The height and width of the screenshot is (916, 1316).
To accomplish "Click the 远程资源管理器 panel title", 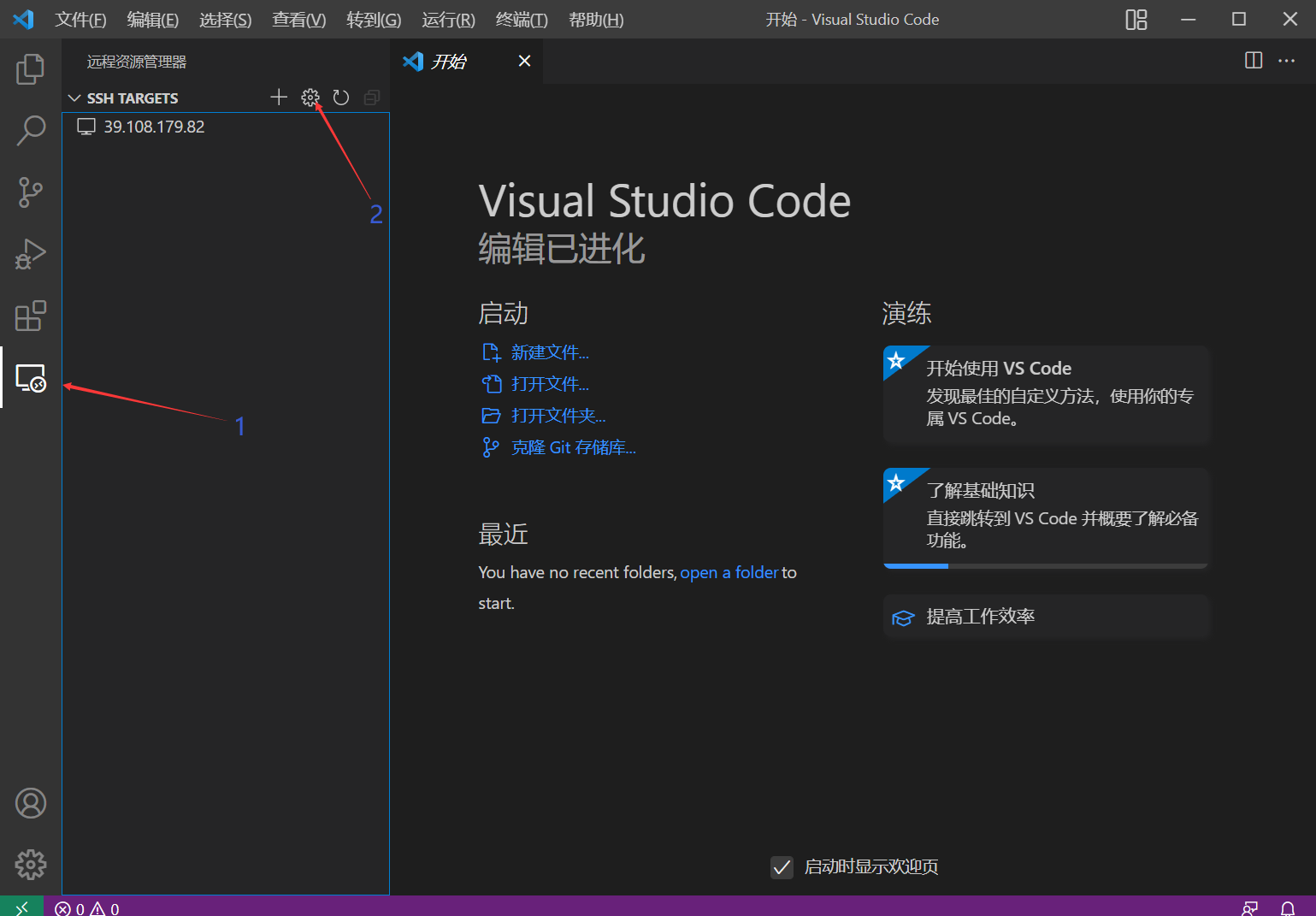I will coord(137,62).
